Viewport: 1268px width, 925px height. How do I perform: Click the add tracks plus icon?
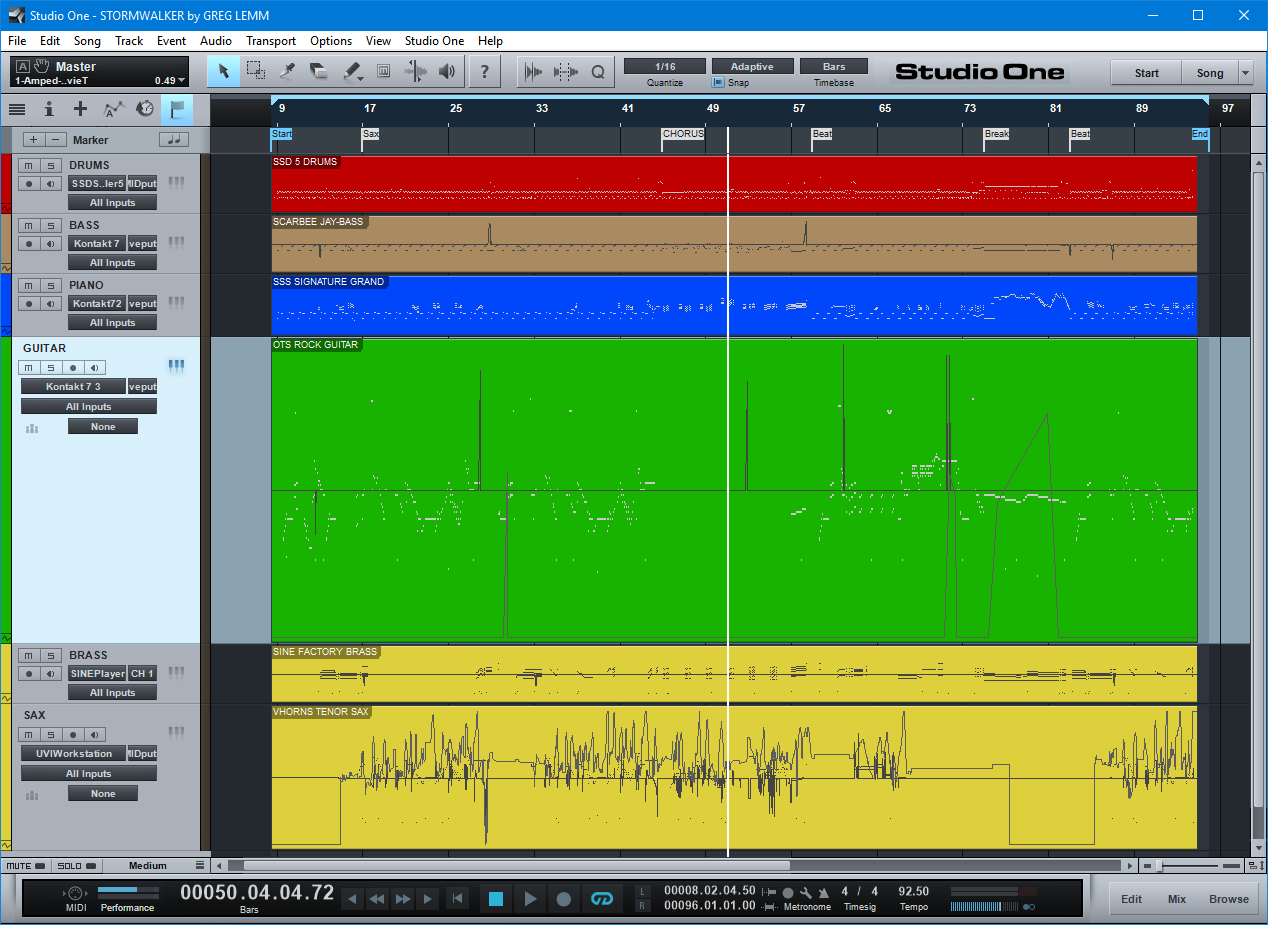point(81,109)
